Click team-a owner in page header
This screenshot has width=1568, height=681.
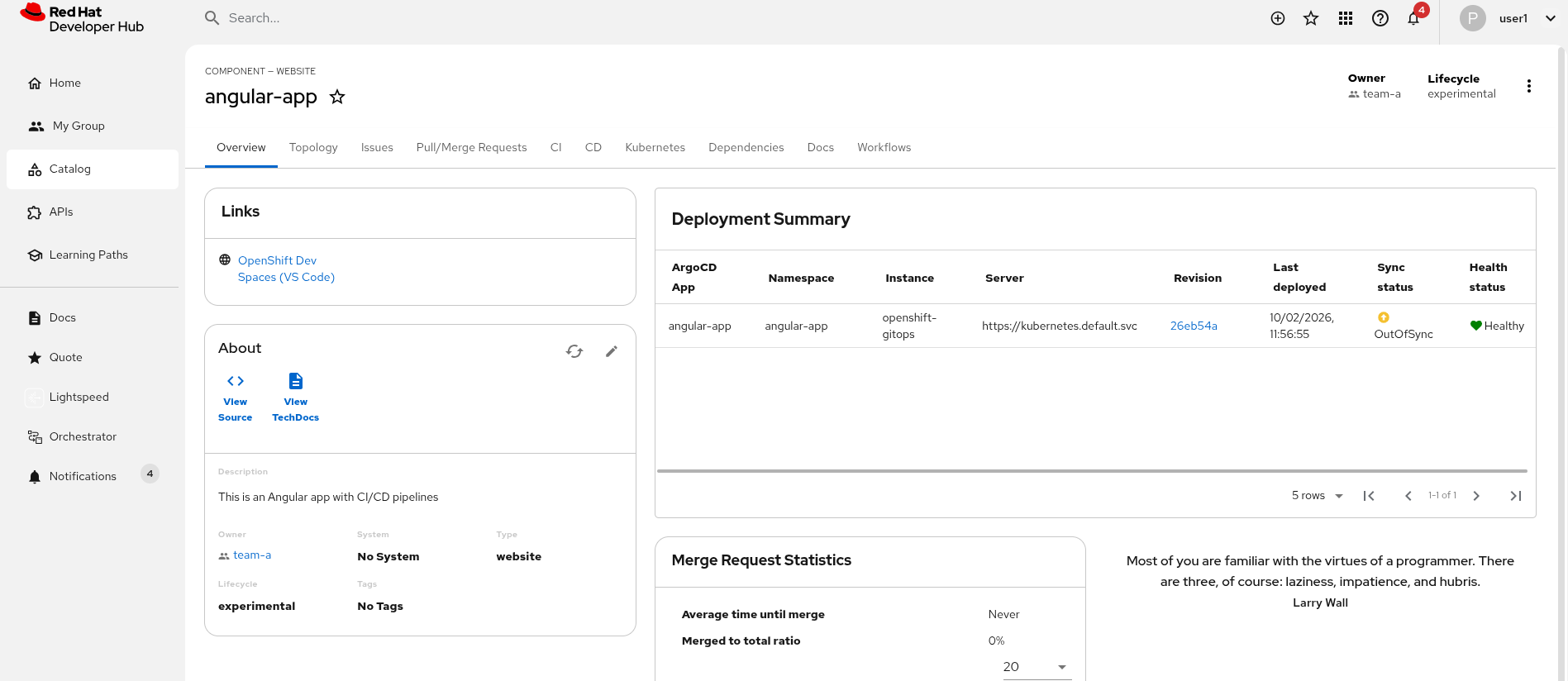pyautogui.click(x=1382, y=93)
